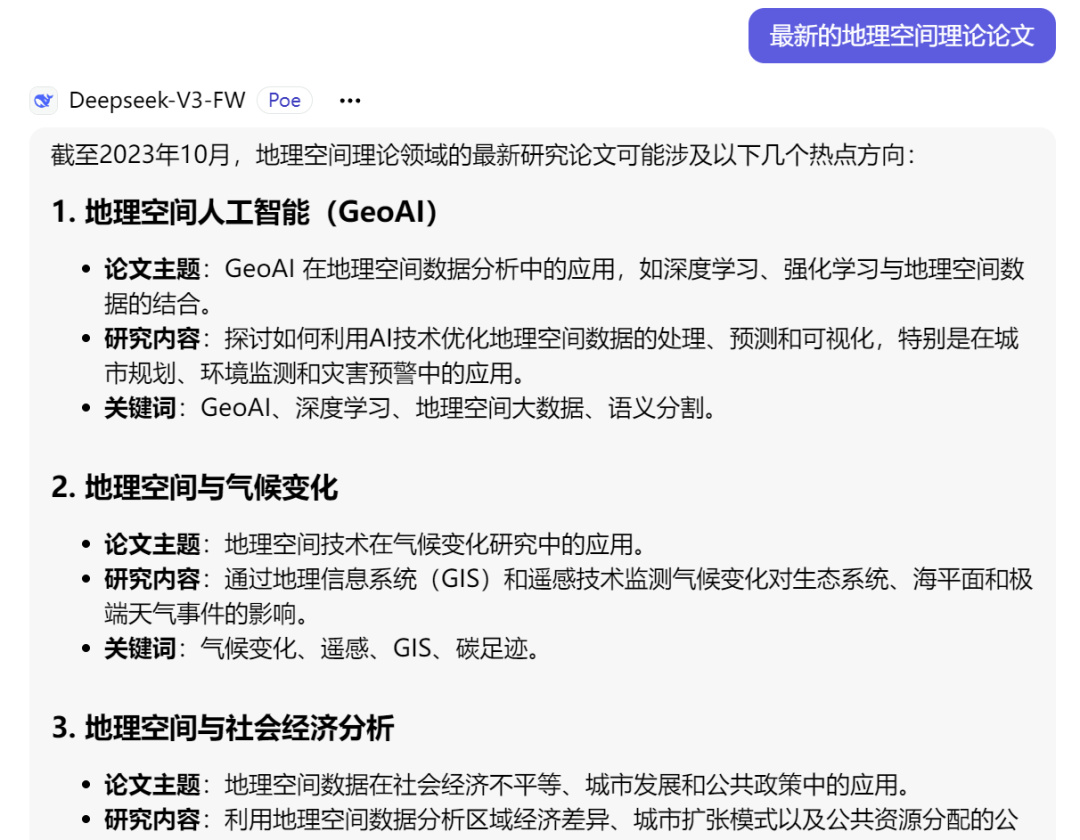Image resolution: width=1080 pixels, height=840 pixels.
Task: Select the user message bubble 最新的地理空间理论论文
Action: (902, 36)
